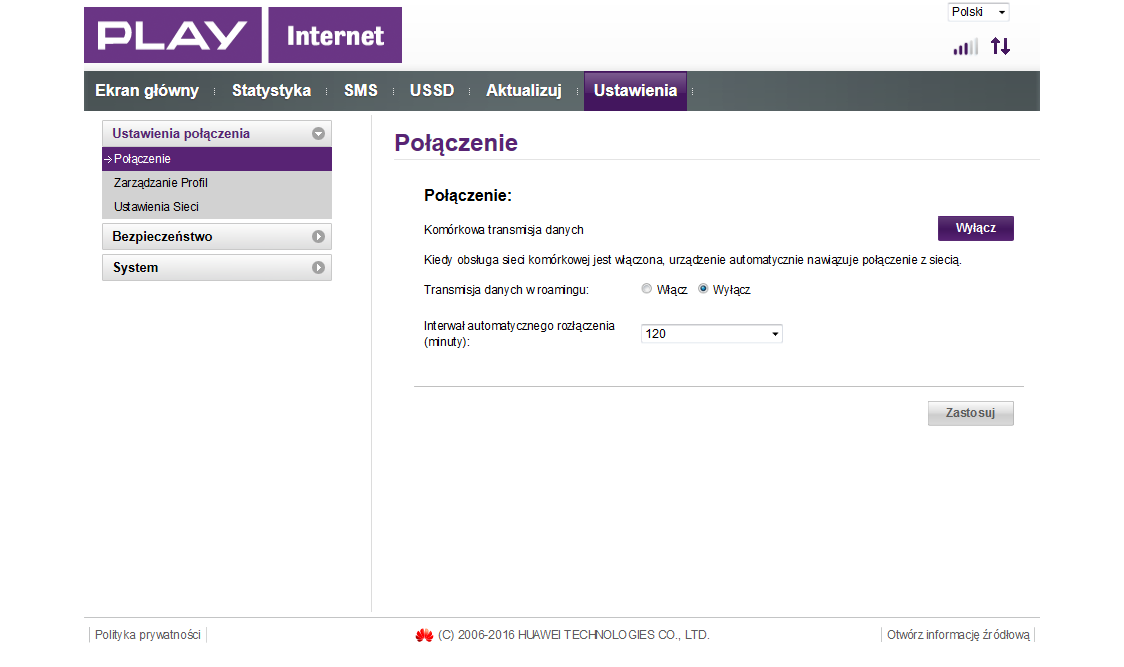1124x667 pixels.
Task: Open the Polski language dropdown
Action: point(978,12)
